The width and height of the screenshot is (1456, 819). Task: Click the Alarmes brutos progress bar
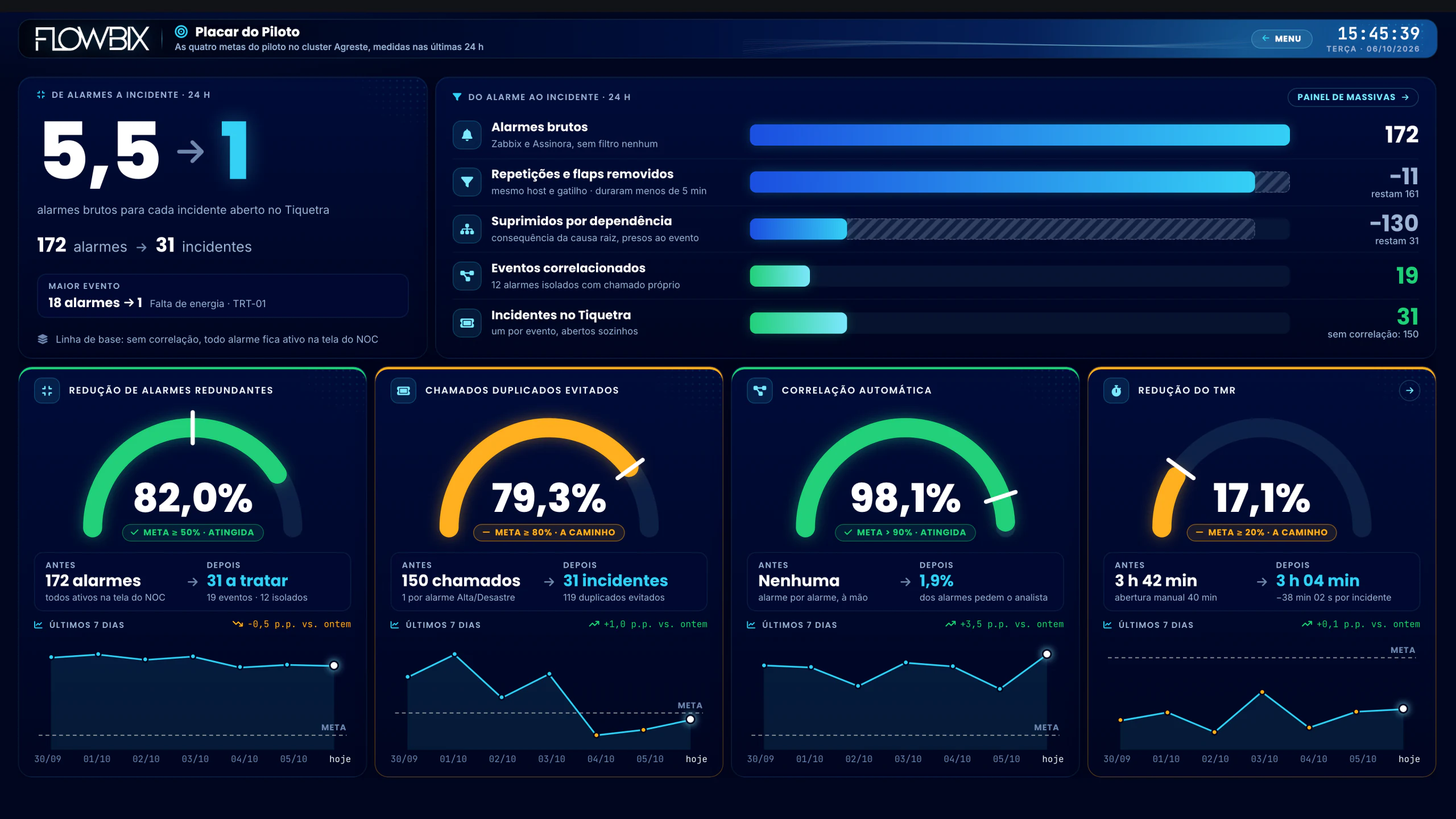pyautogui.click(x=1019, y=135)
